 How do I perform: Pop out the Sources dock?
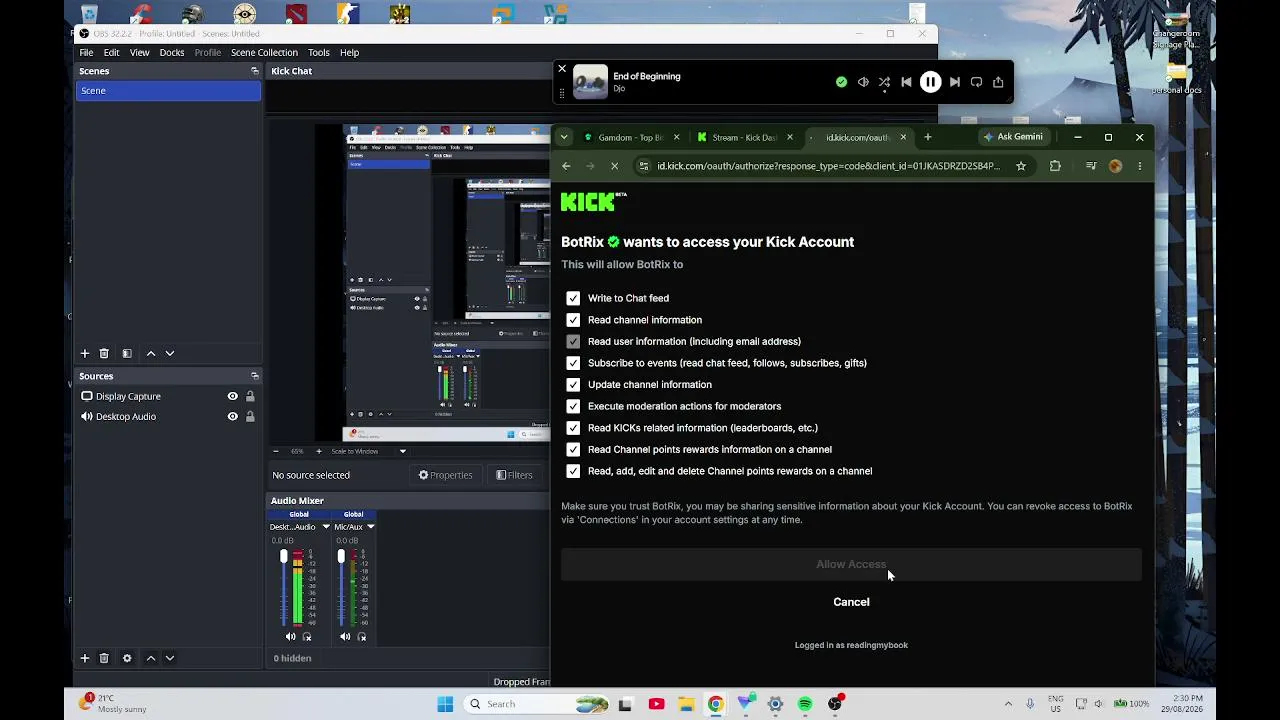[x=255, y=376]
